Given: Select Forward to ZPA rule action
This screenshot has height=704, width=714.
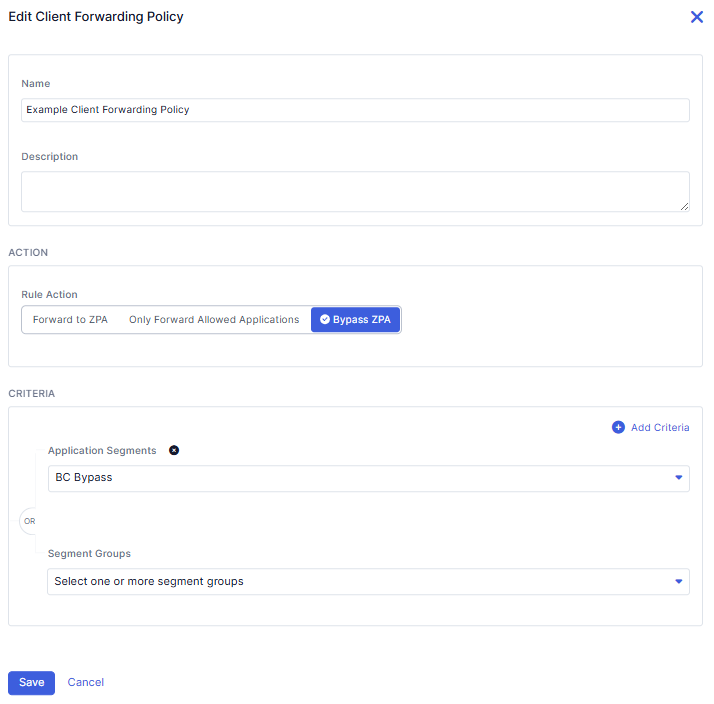Looking at the screenshot, I should (70, 320).
